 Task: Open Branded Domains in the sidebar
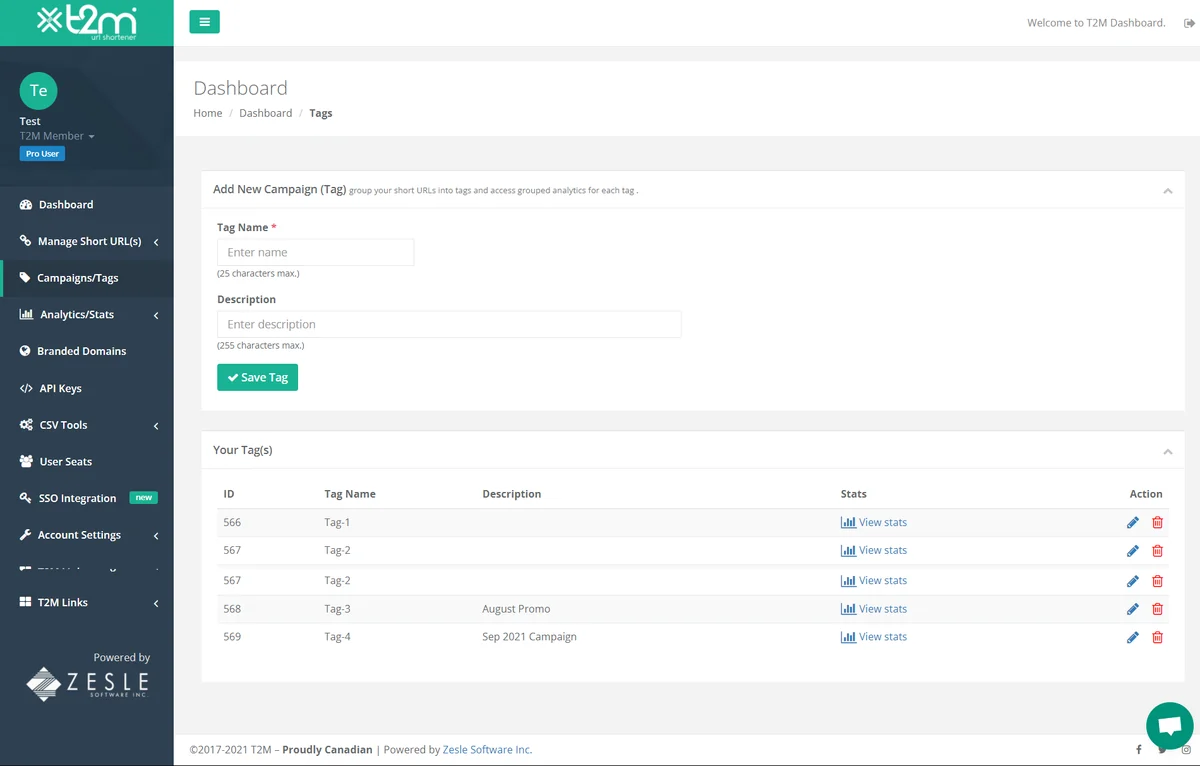[x=81, y=351]
